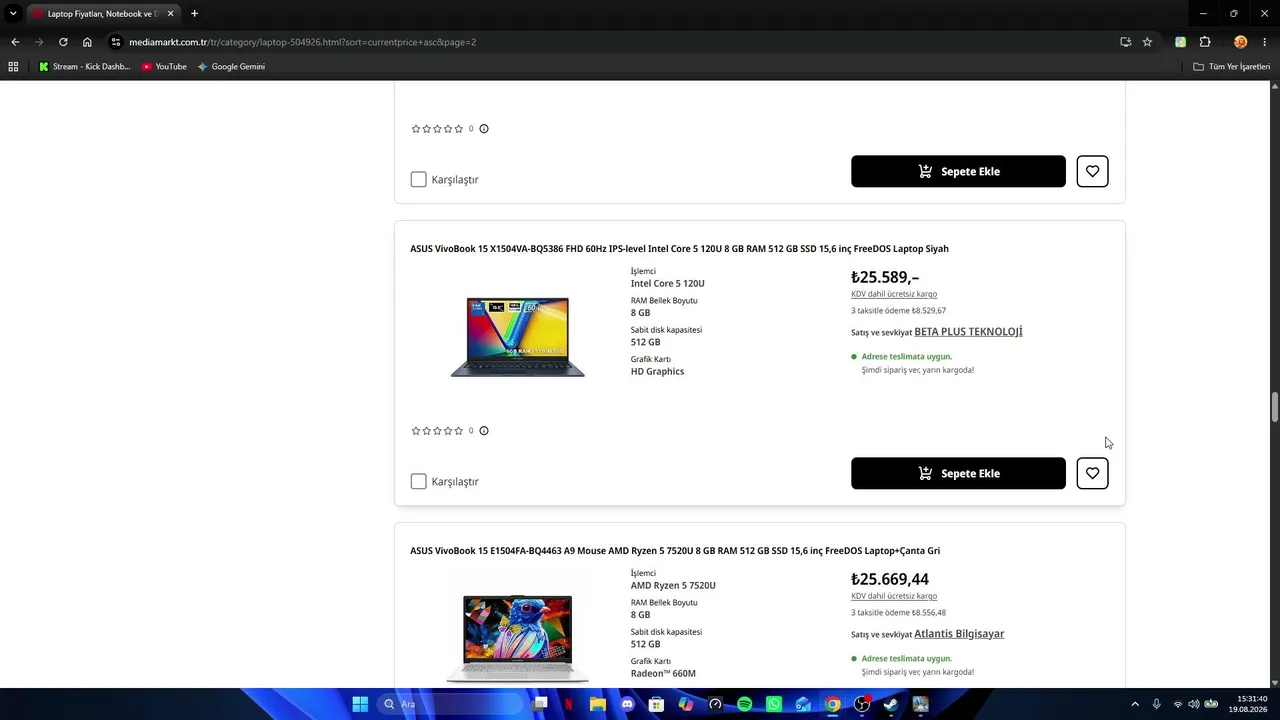This screenshot has width=1280, height=720.
Task: Open Steam from the taskbar
Action: pyautogui.click(x=891, y=704)
